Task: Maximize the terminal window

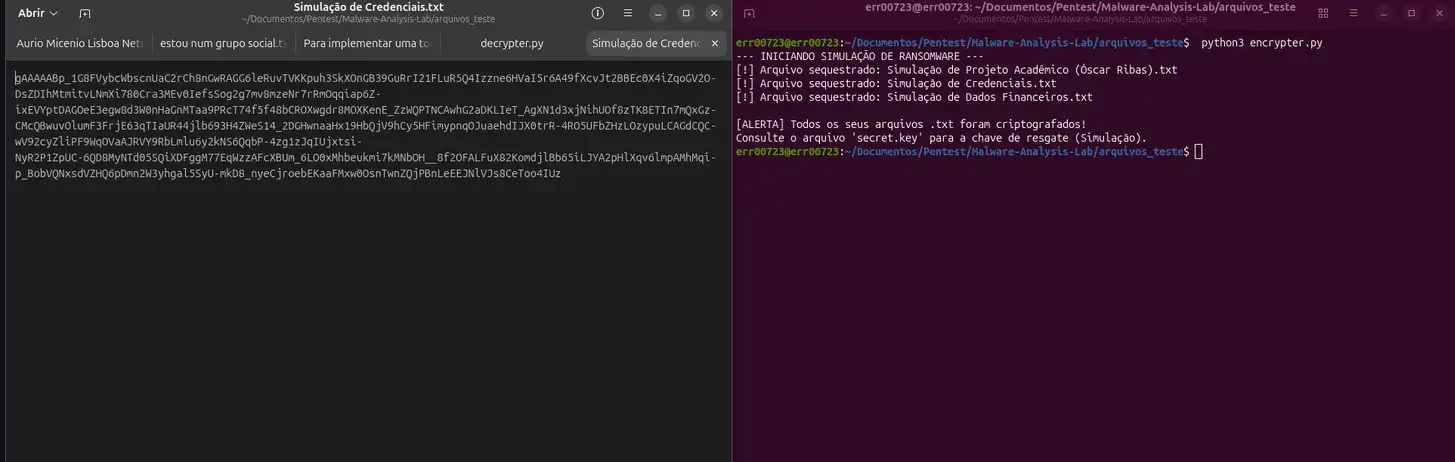Action: pyautogui.click(x=1411, y=13)
